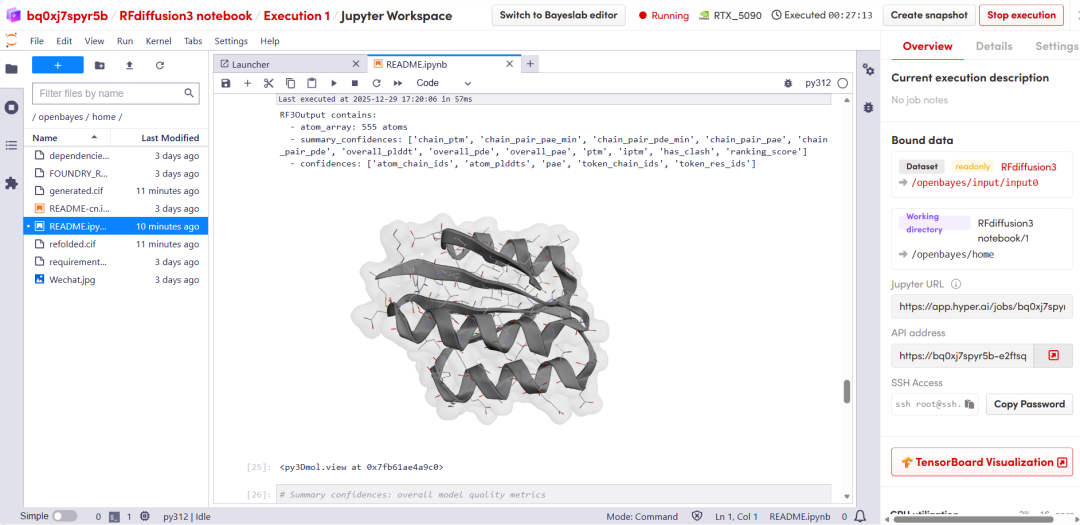Open the property inspector gears icon
The height and width of the screenshot is (525, 1080).
tap(868, 71)
